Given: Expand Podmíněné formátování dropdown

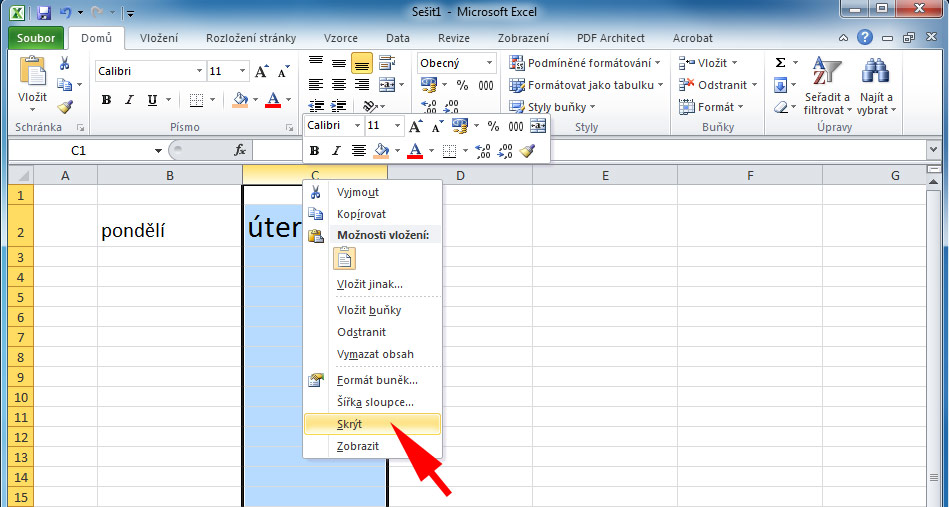Looking at the screenshot, I should [657, 63].
